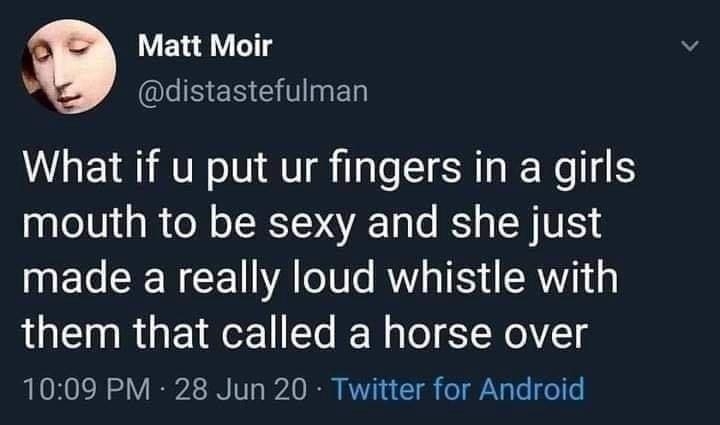Click the word 'over' ending the tweet
720x425 pixels.
tap(546, 336)
